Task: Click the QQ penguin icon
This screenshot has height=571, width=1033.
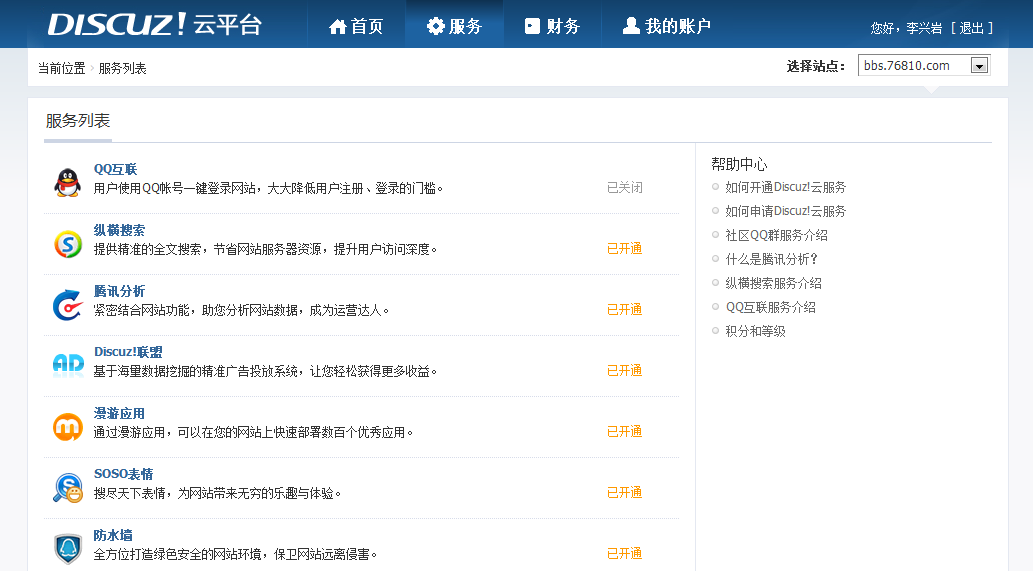Action: tap(68, 182)
